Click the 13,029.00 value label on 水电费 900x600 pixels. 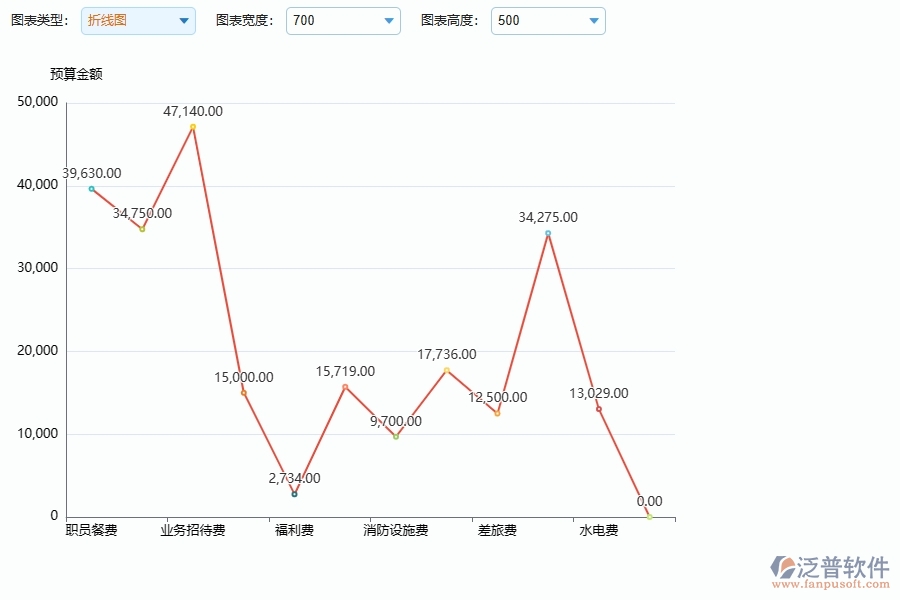point(597,393)
